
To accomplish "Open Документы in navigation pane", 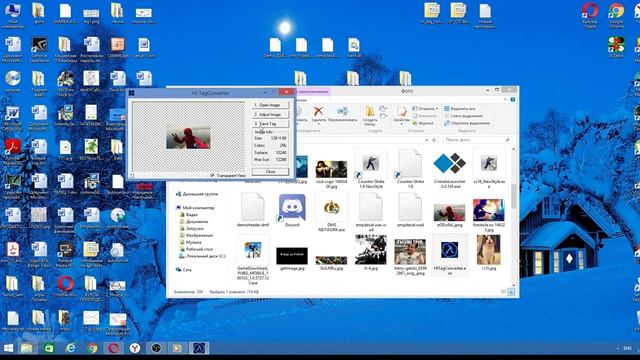I will (194, 221).
